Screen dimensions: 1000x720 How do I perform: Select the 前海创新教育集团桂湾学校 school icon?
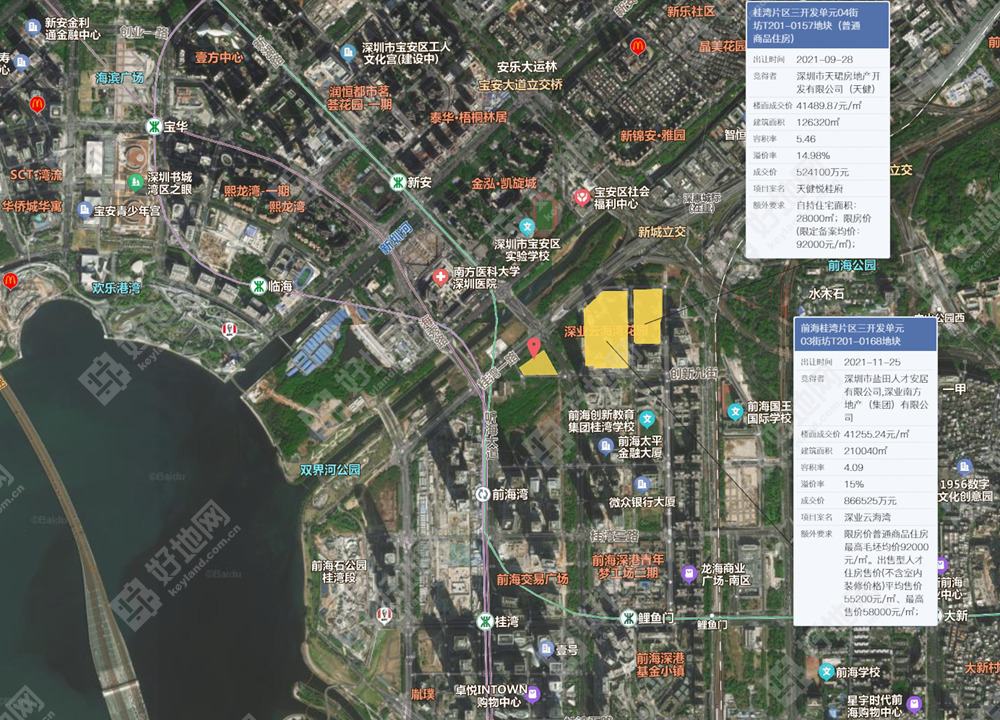[x=647, y=419]
